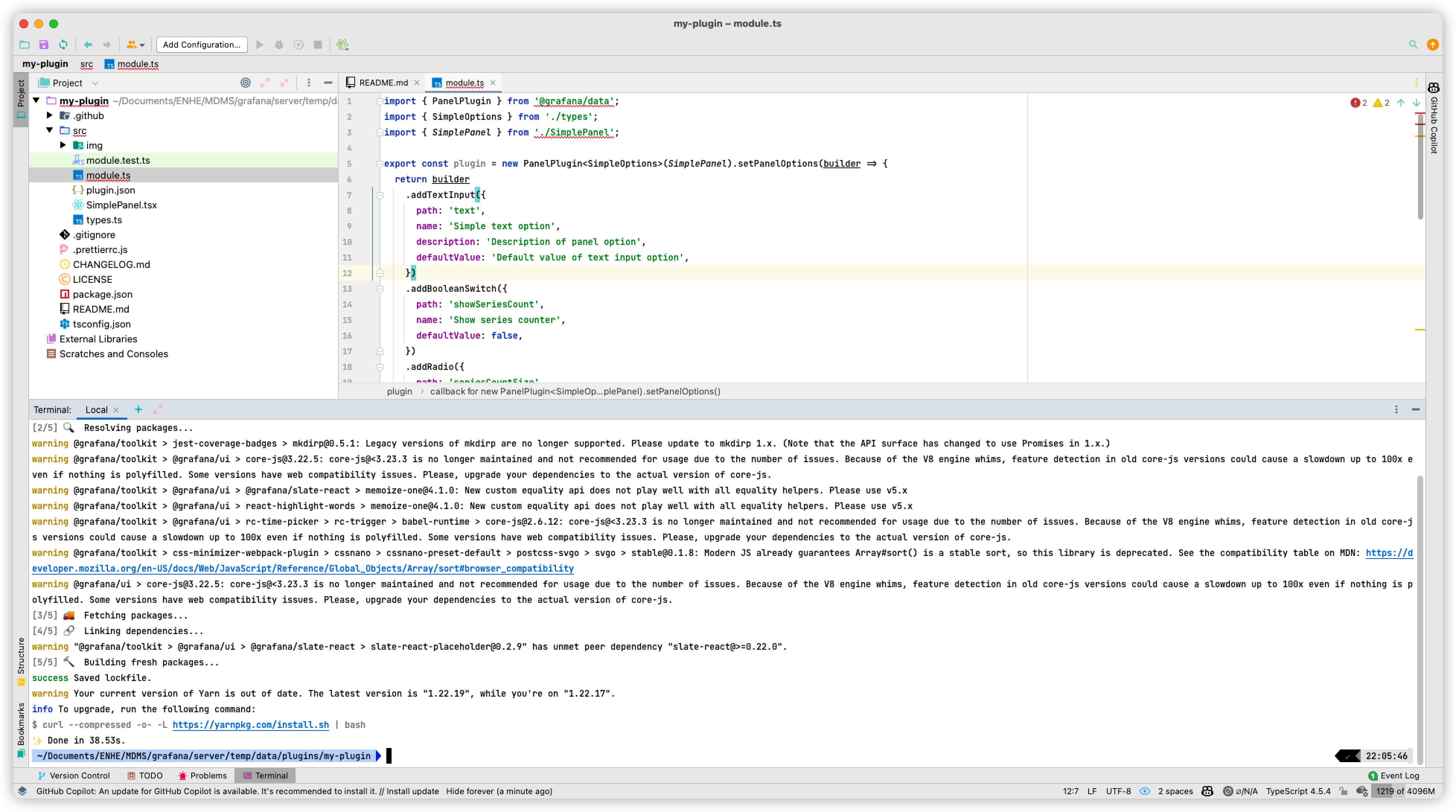Open the Event Log
This screenshot has height=812, width=1456.
(1393, 776)
